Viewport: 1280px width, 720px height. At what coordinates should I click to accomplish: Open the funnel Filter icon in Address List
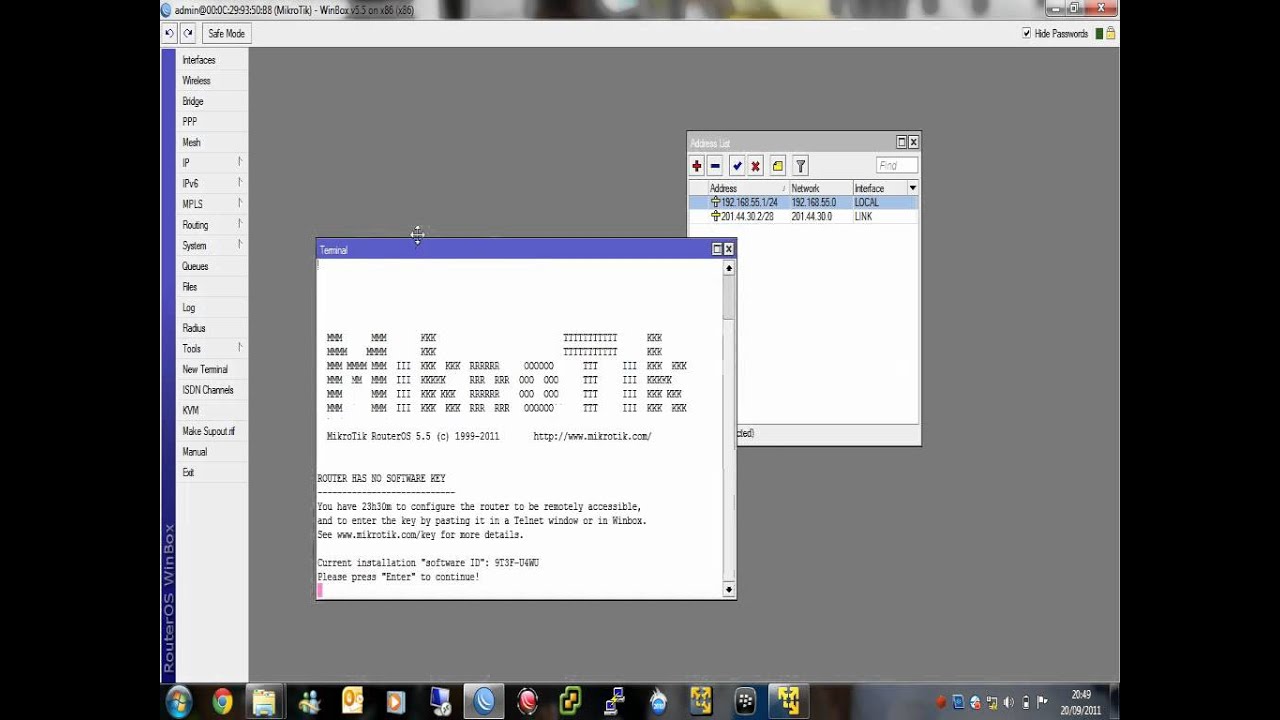pos(800,166)
